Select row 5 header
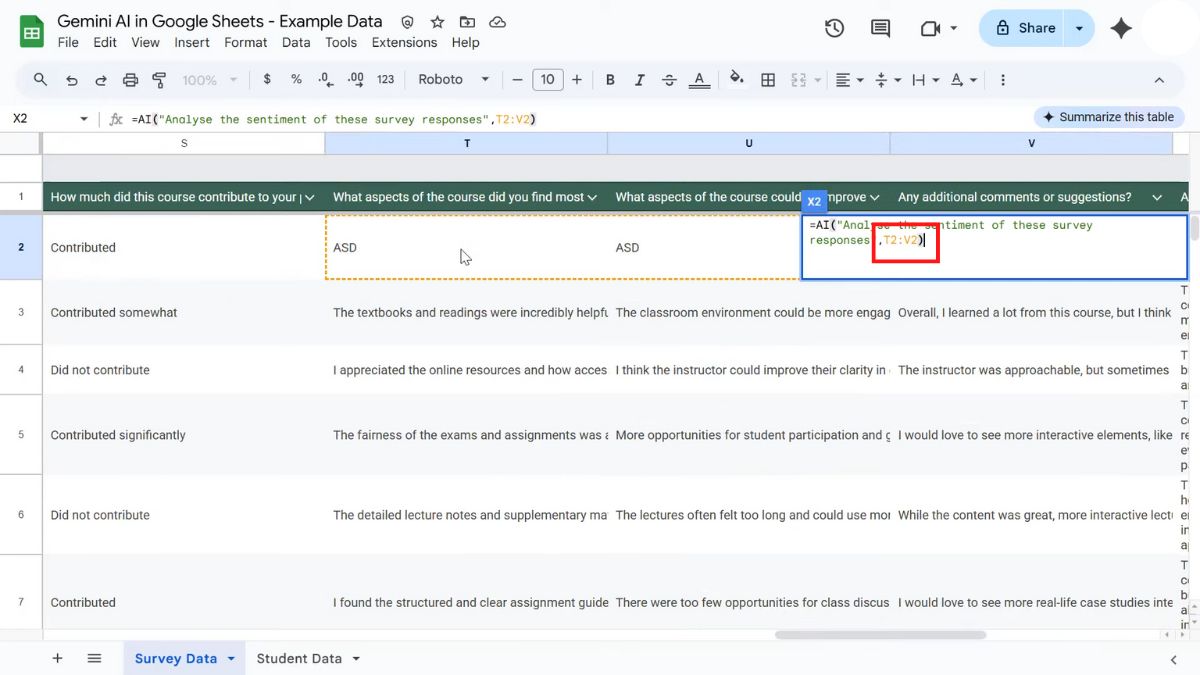The image size is (1200, 675). pyautogui.click(x=21, y=435)
